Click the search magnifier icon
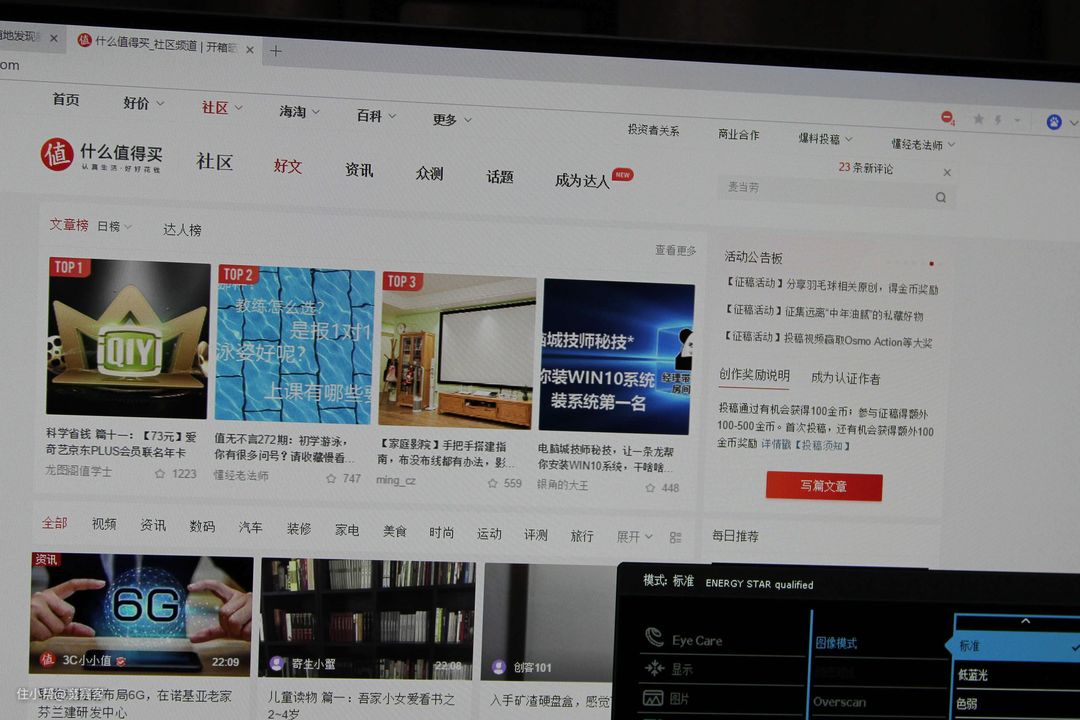 pos(940,198)
